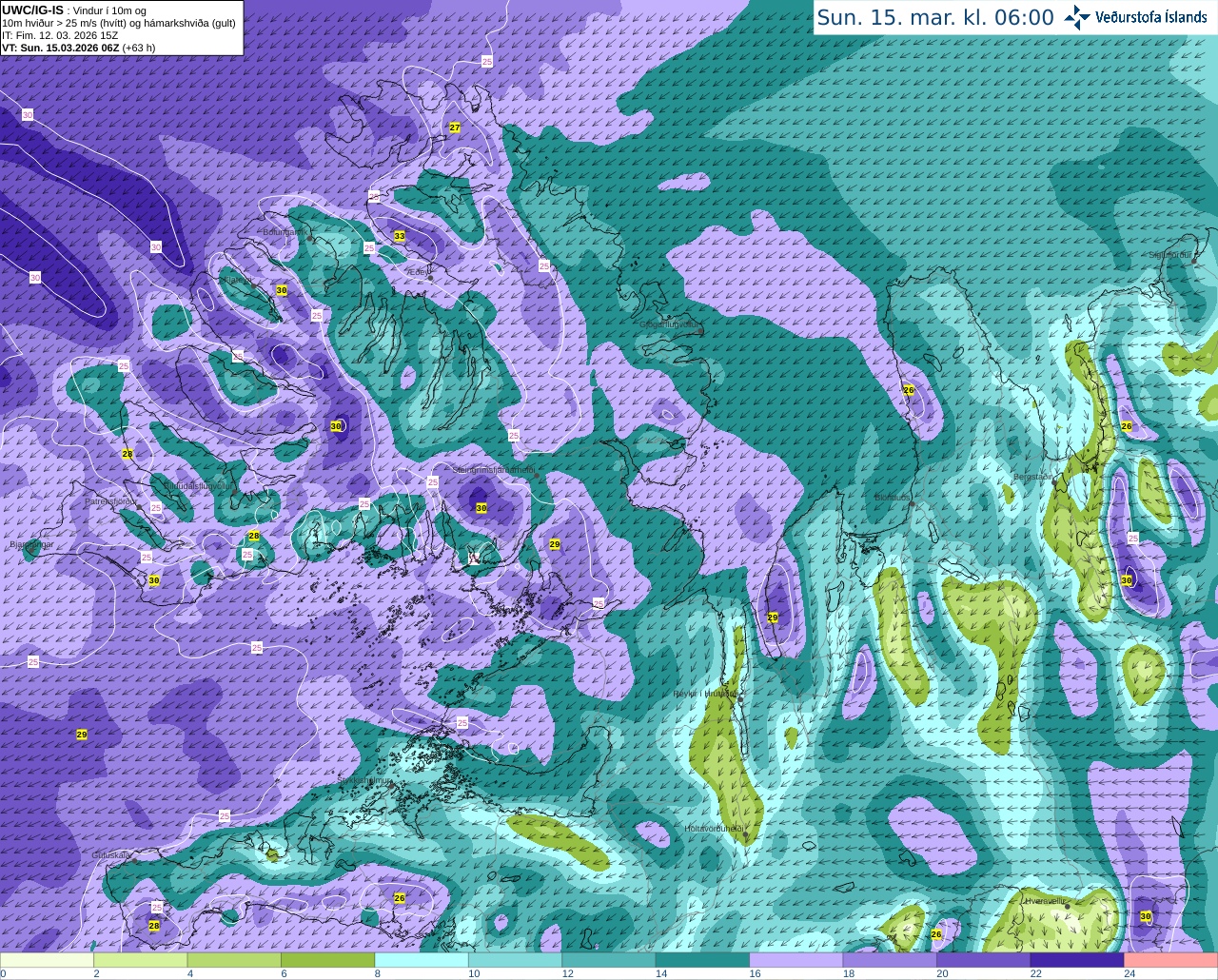The image size is (1218, 980).
Task: Pick the 4–6 m/s green legend swatch
Action: (x=234, y=960)
